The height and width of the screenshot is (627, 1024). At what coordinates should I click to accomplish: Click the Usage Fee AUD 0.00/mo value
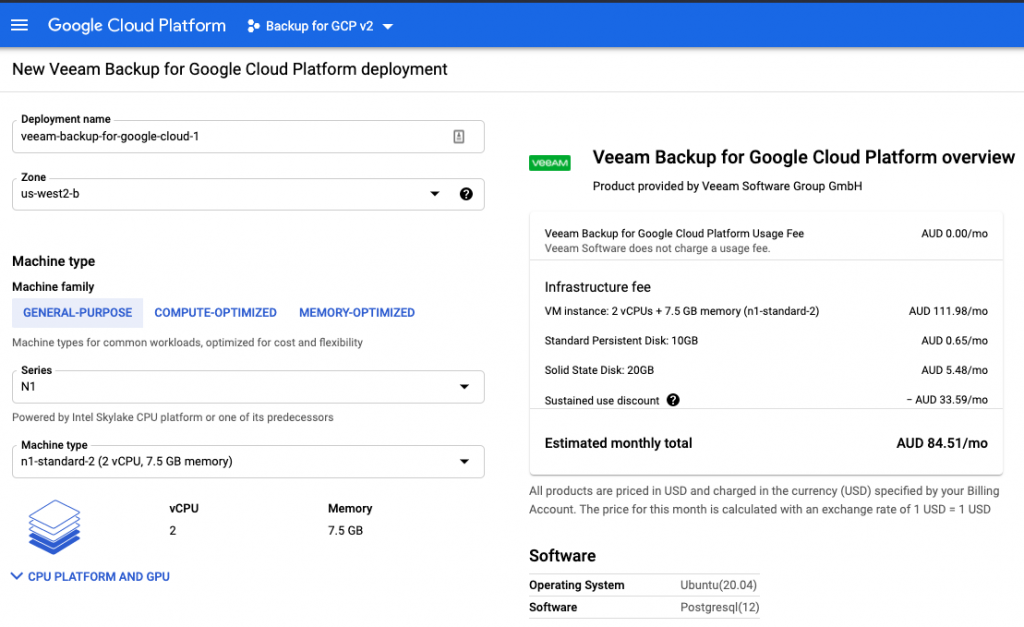(x=954, y=234)
